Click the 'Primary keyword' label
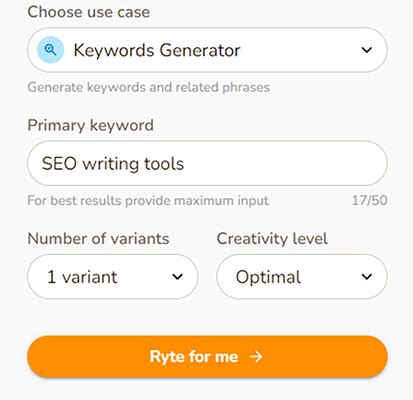The height and width of the screenshot is (400, 413). 91,125
